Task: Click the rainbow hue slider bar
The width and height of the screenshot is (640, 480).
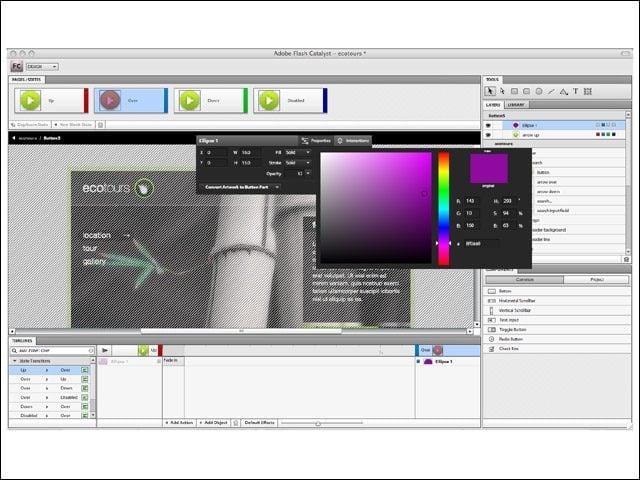Action: coord(444,209)
